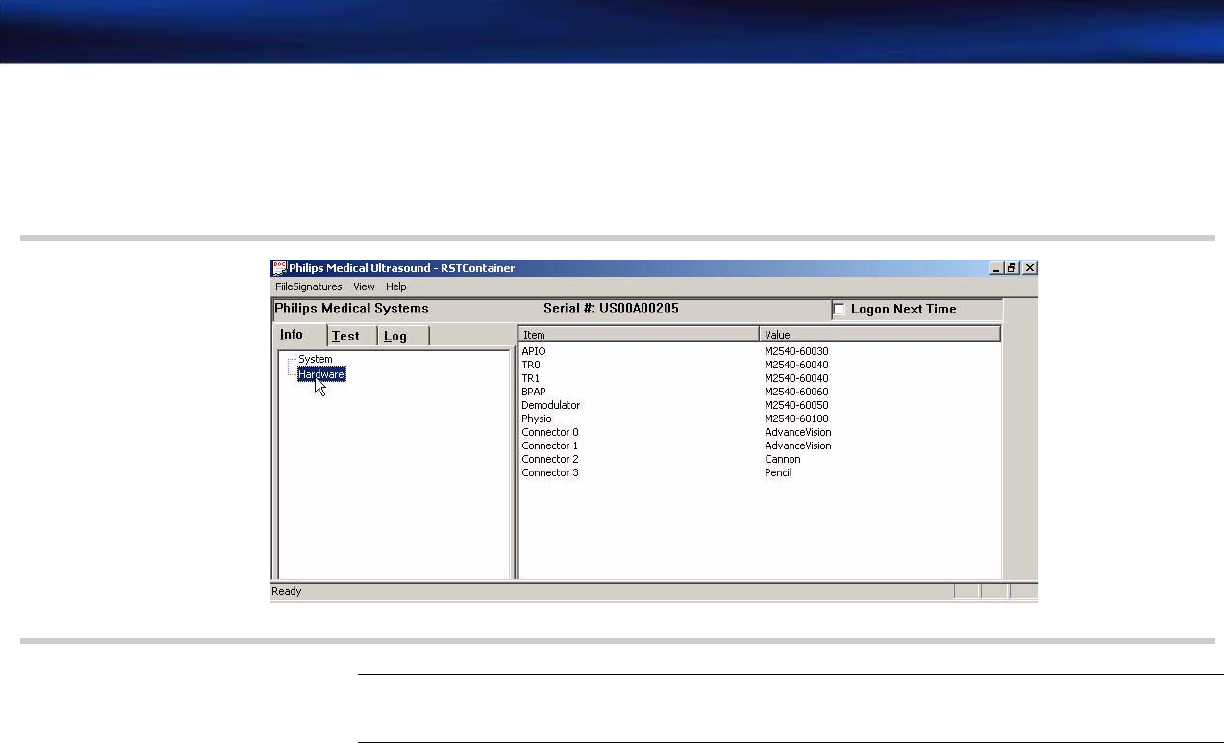1224x749 pixels.
Task: Click the Serial # US00A00205 label
Action: 611,309
